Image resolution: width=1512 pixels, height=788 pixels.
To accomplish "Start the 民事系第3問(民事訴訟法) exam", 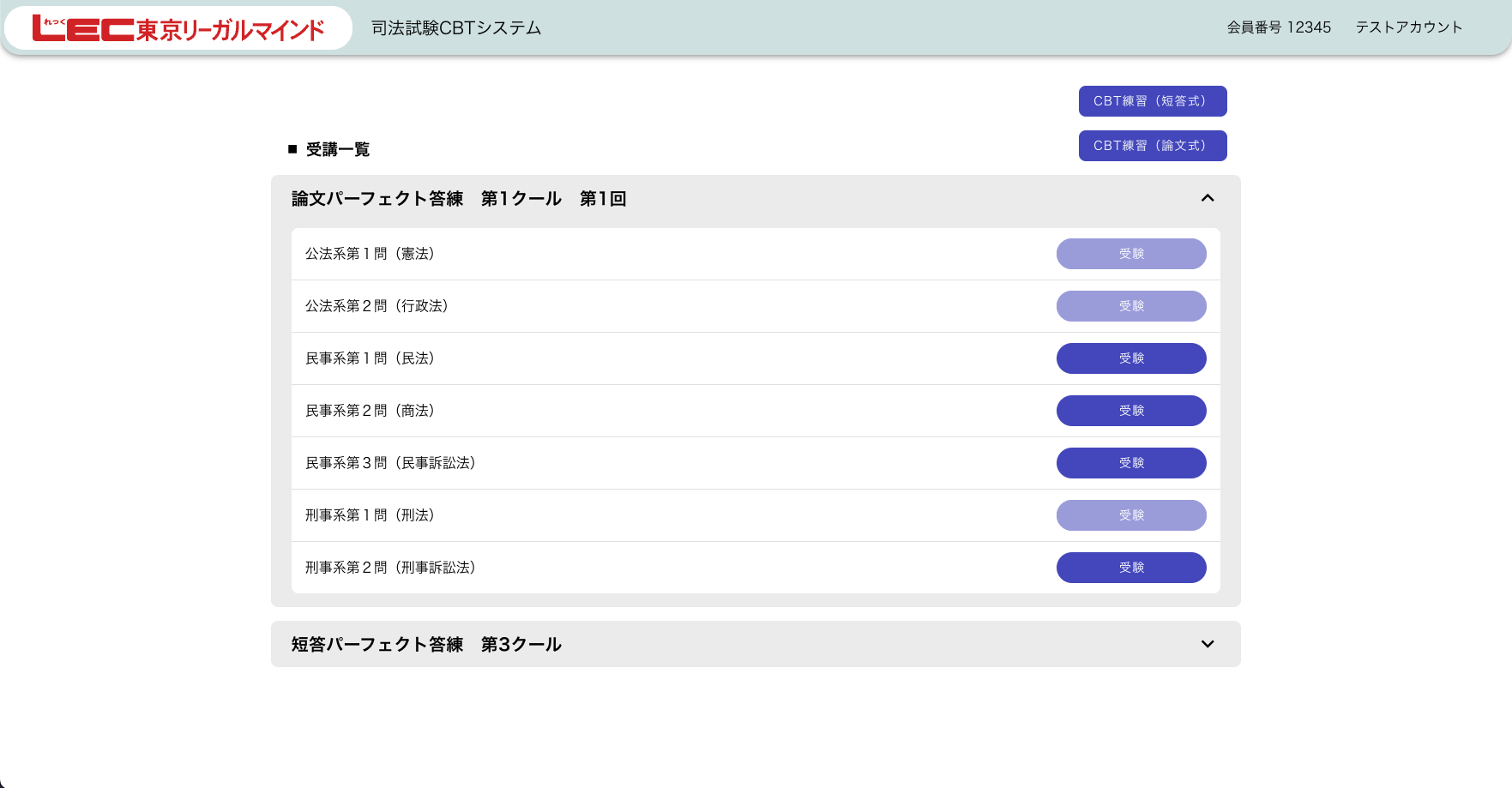I will coord(1130,463).
